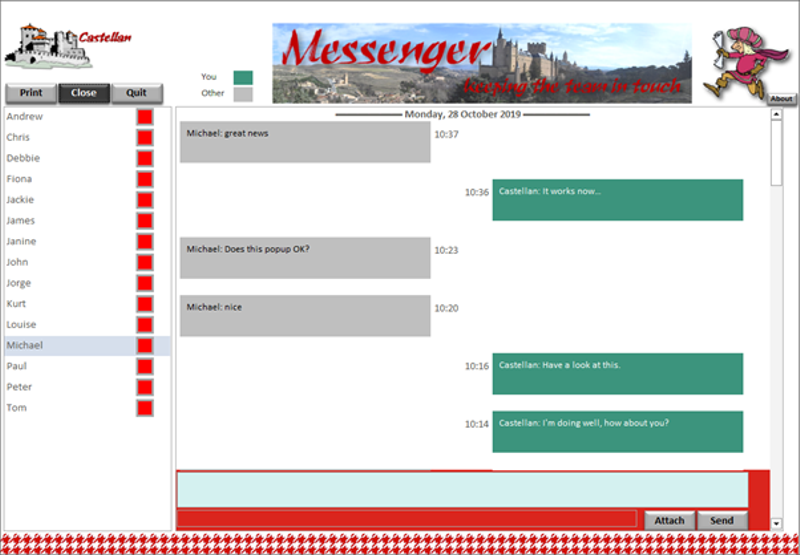Attach a file to the message
The image size is (800, 555).
coord(669,520)
